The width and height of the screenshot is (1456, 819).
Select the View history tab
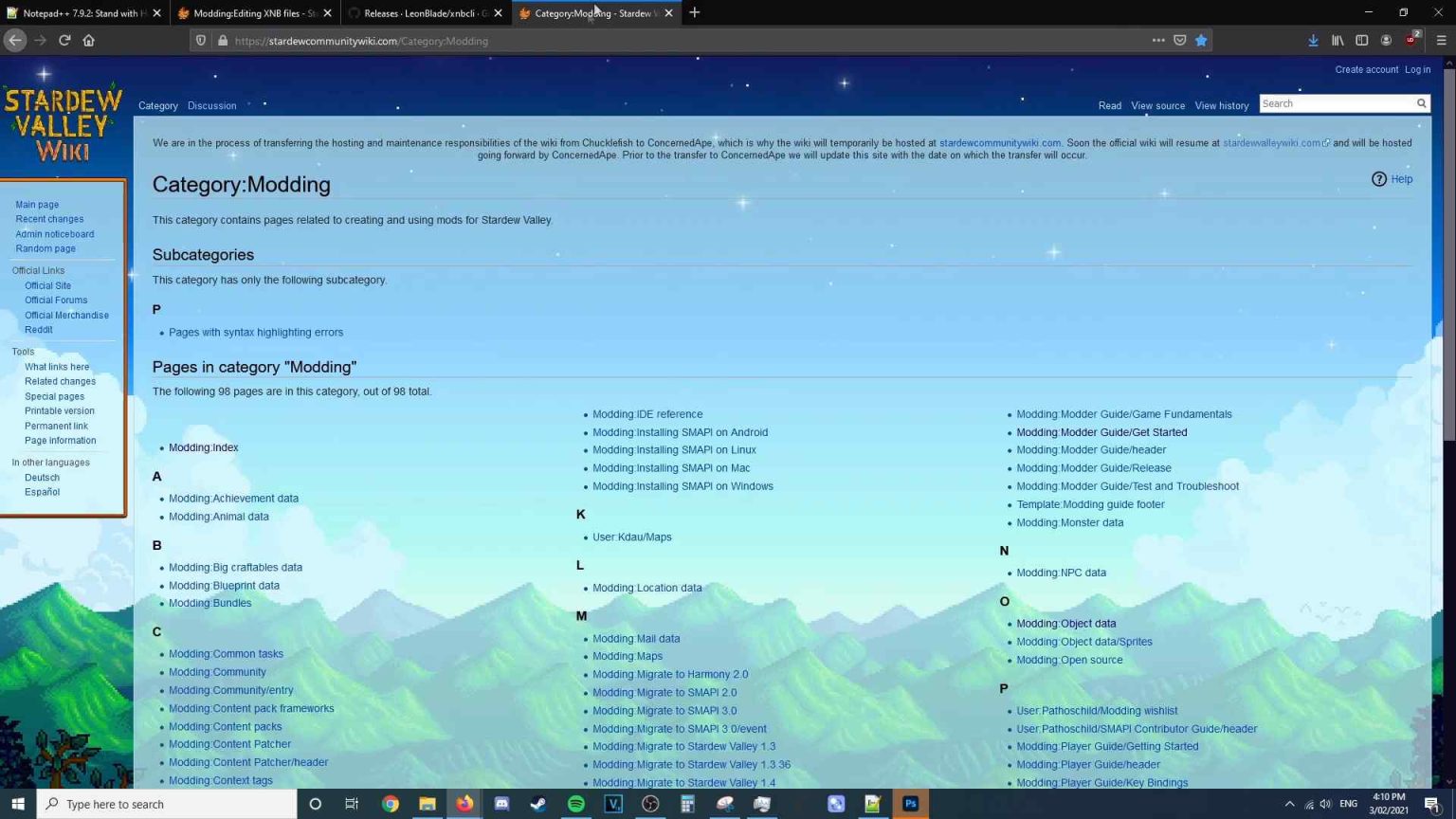pos(1221,106)
